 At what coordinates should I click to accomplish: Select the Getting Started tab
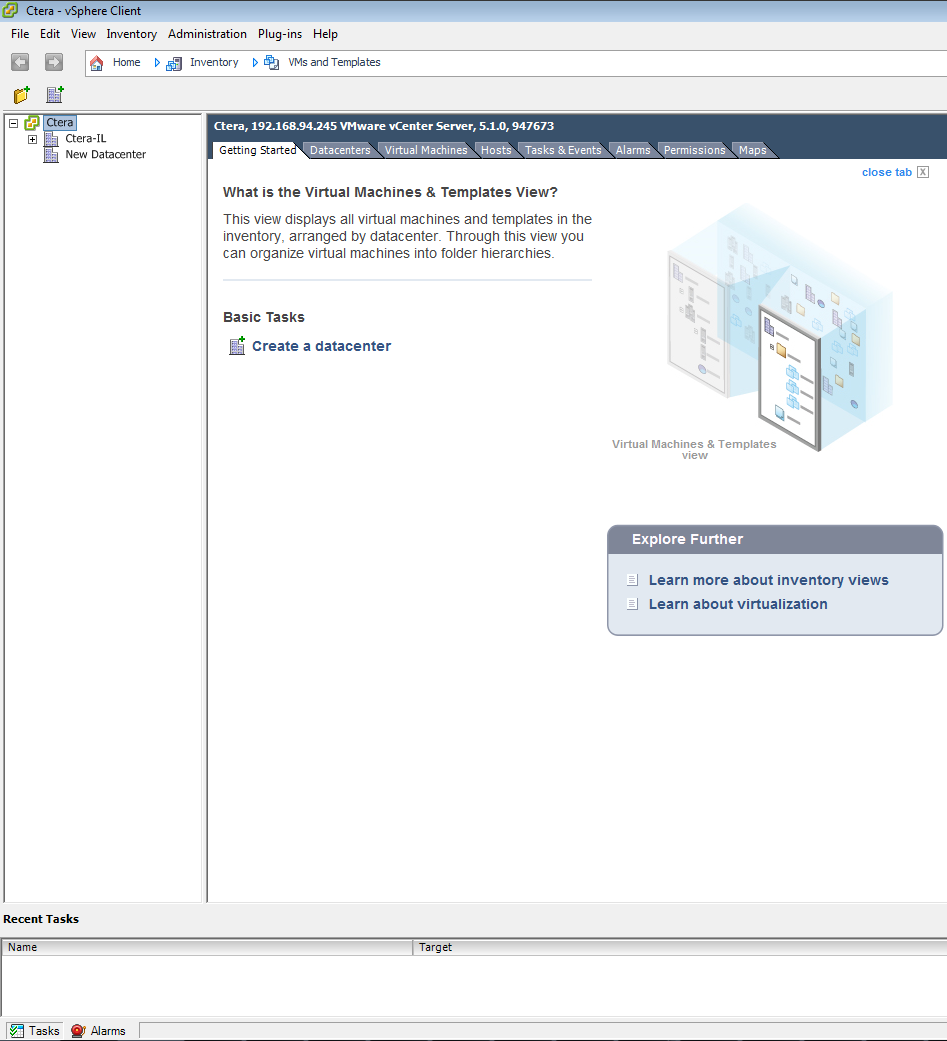258,150
